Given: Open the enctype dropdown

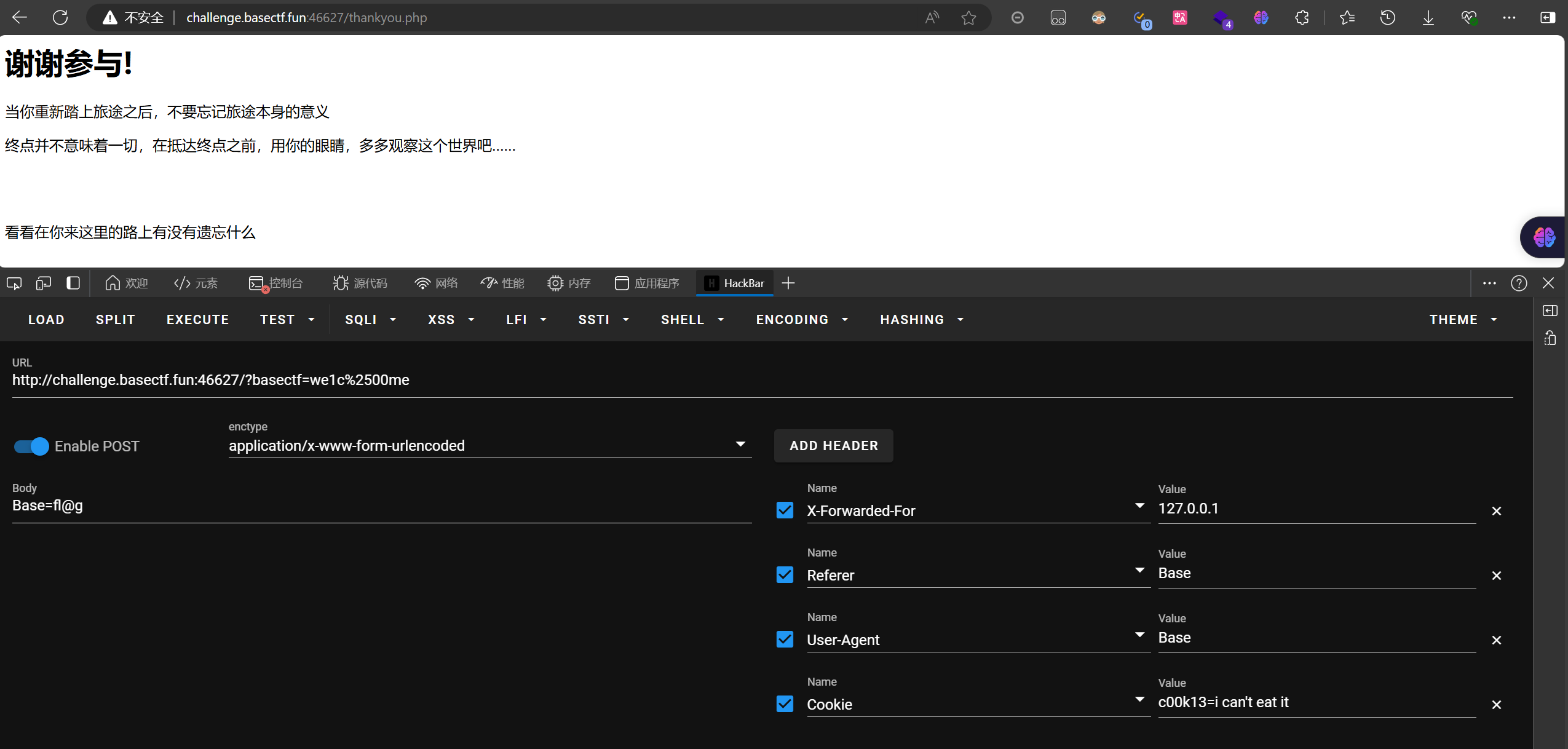Looking at the screenshot, I should [x=490, y=445].
